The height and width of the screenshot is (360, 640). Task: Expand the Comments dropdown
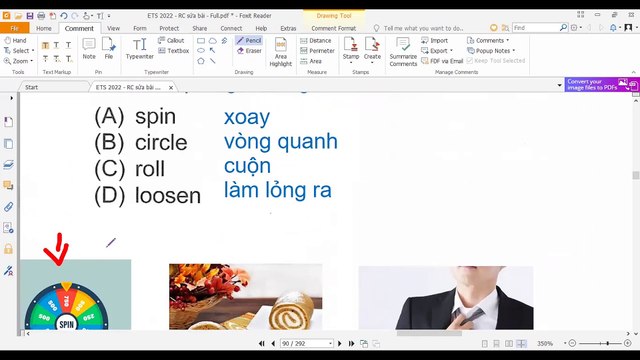pyautogui.click(x=508, y=40)
